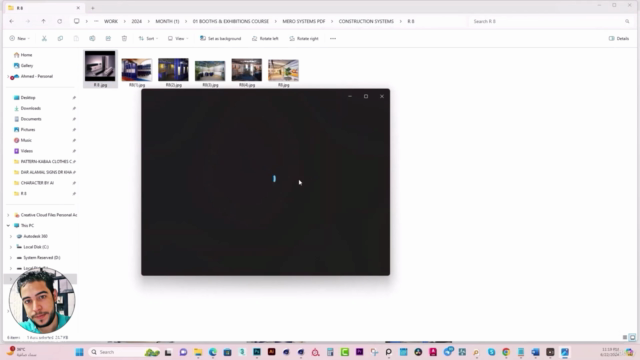Screen dimensions: 640x360
Task: Open the weather widget on taskbar
Action: 22,352
